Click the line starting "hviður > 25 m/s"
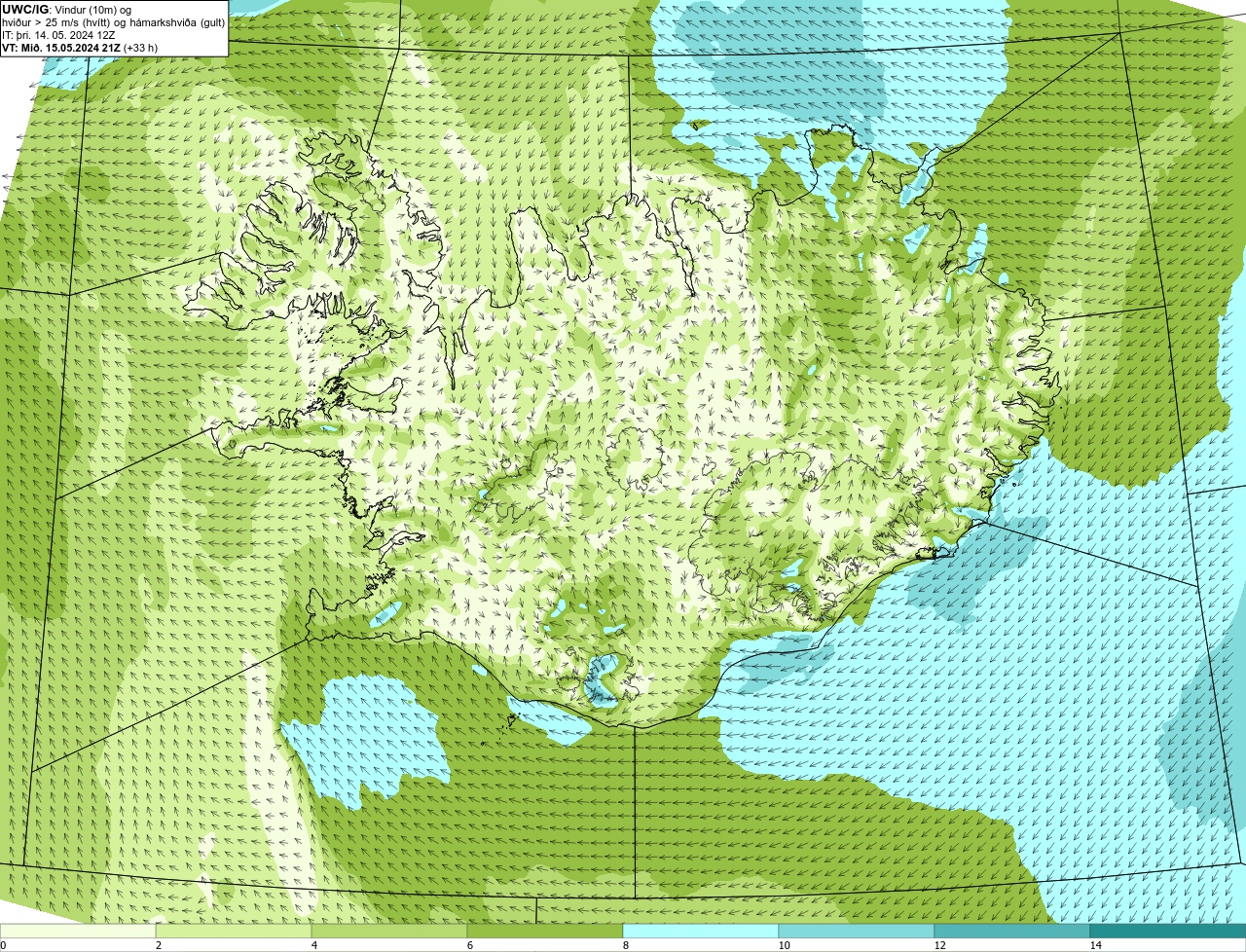 pyautogui.click(x=113, y=21)
